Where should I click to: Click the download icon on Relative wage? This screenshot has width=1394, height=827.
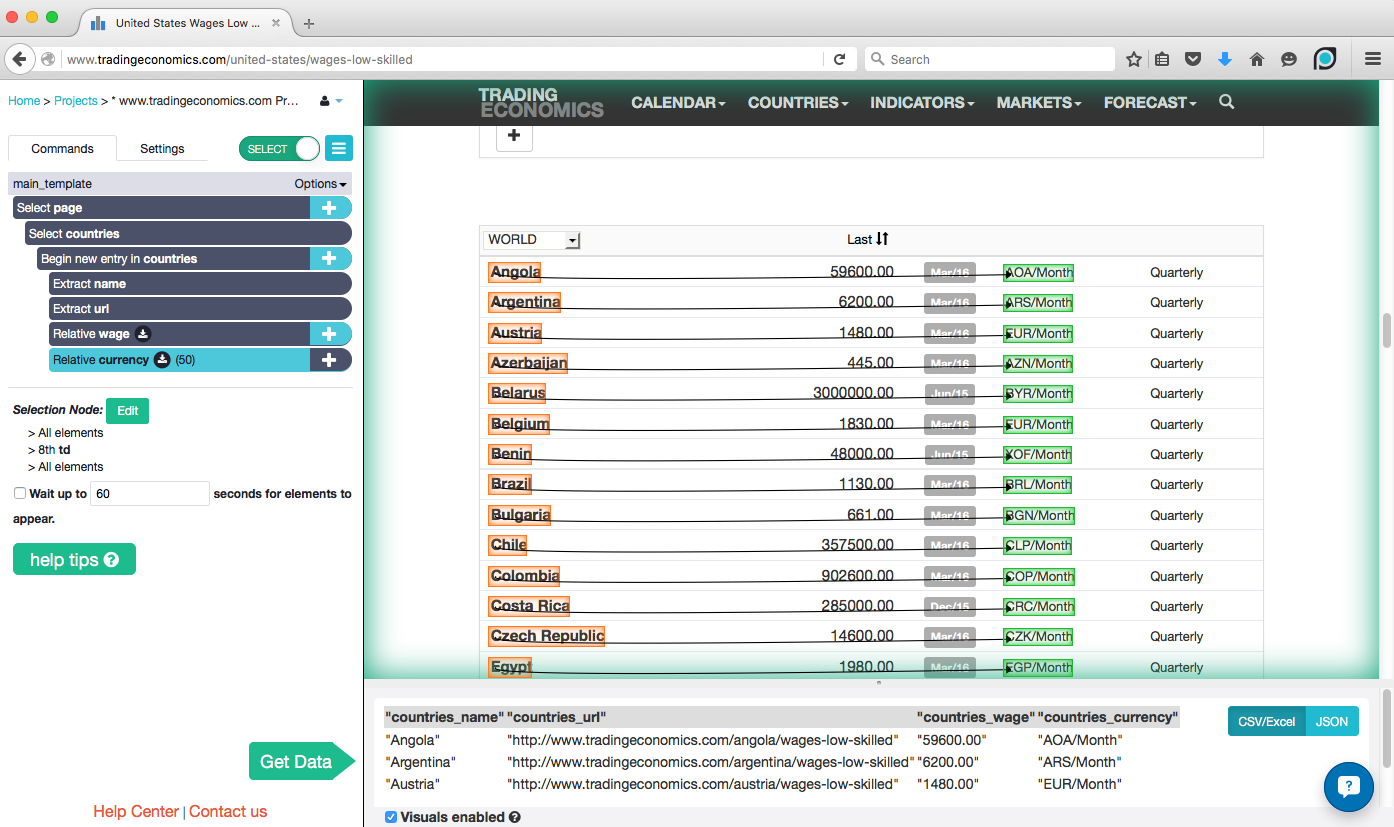coord(143,334)
